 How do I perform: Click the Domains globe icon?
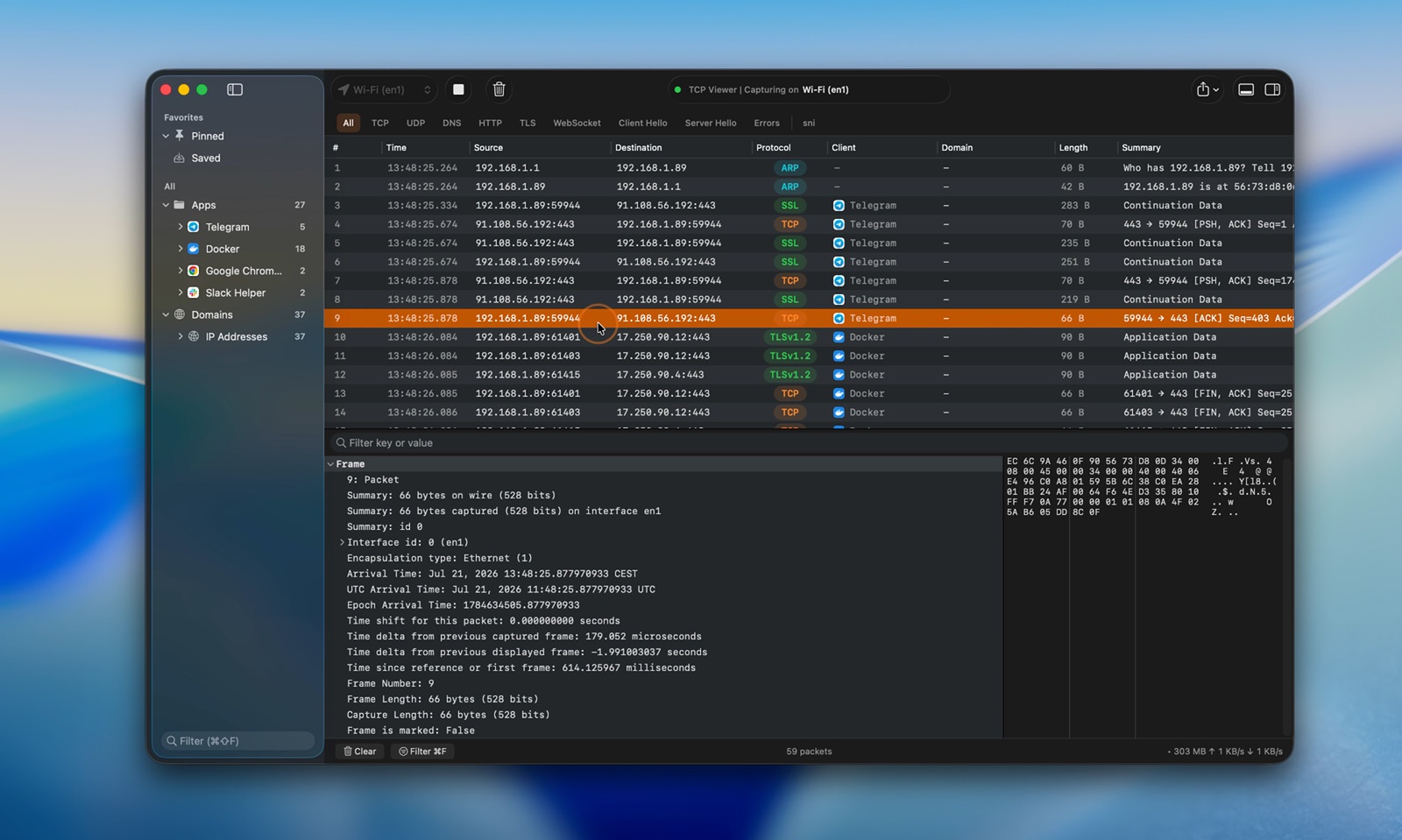coord(180,314)
